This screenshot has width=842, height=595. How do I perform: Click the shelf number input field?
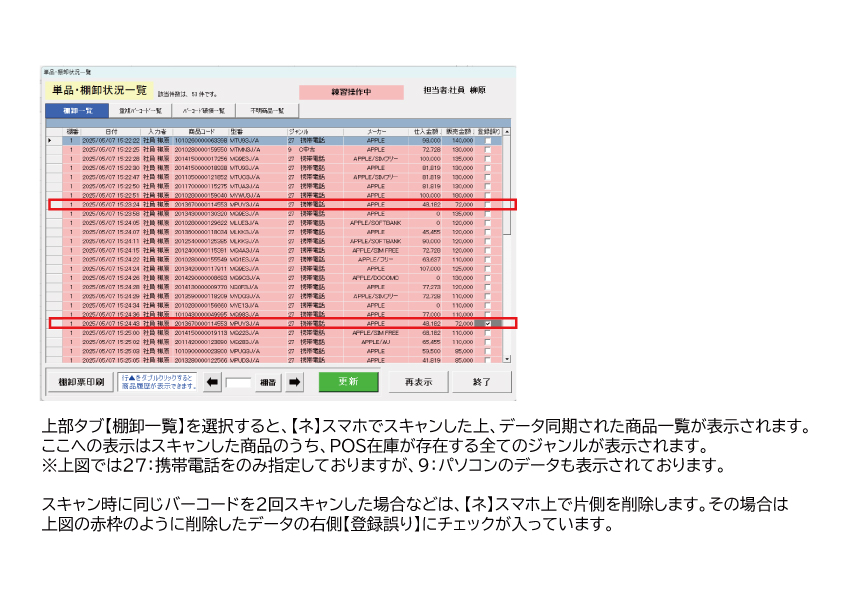click(x=240, y=381)
